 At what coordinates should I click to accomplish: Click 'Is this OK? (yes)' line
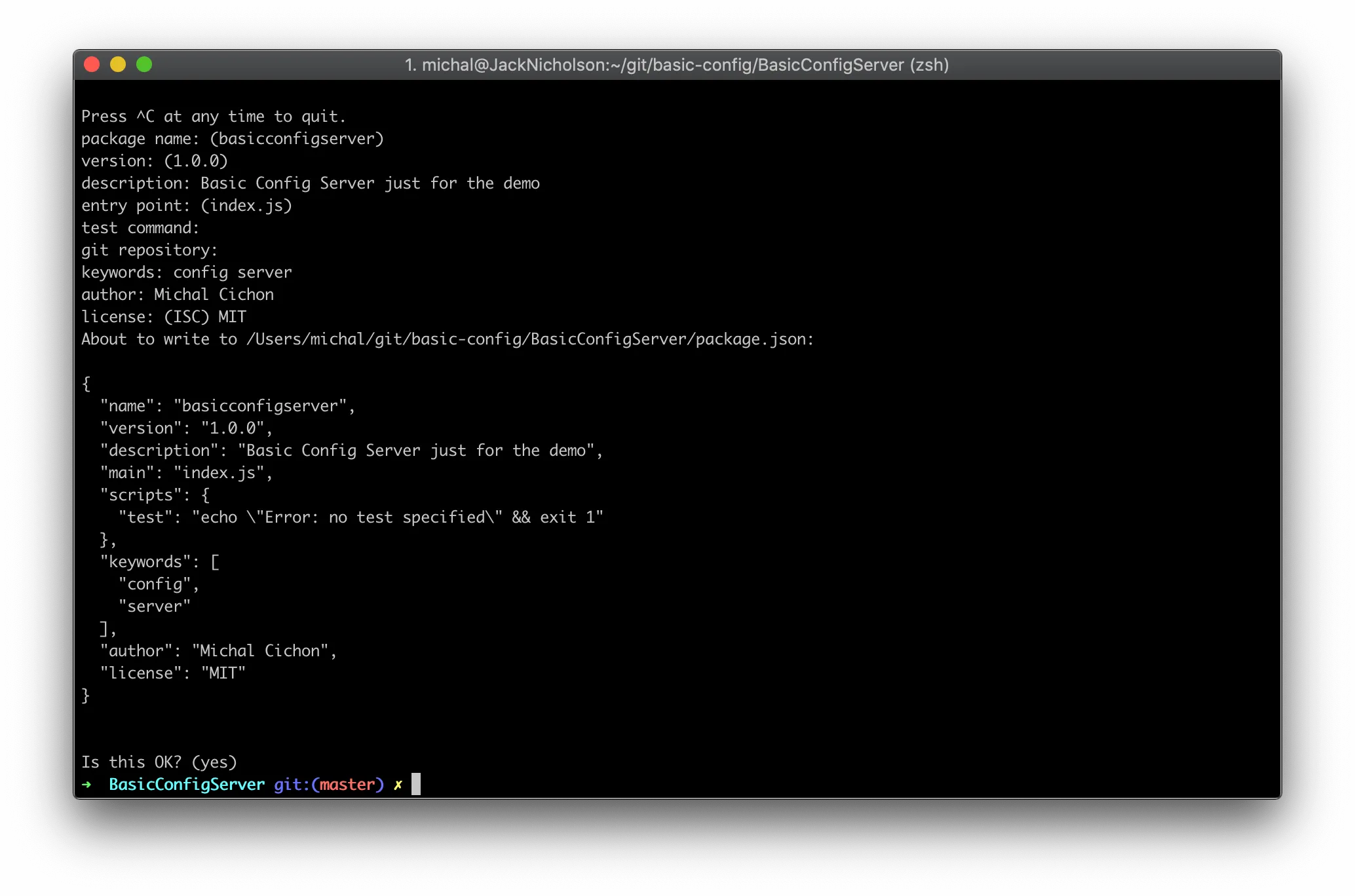click(159, 762)
